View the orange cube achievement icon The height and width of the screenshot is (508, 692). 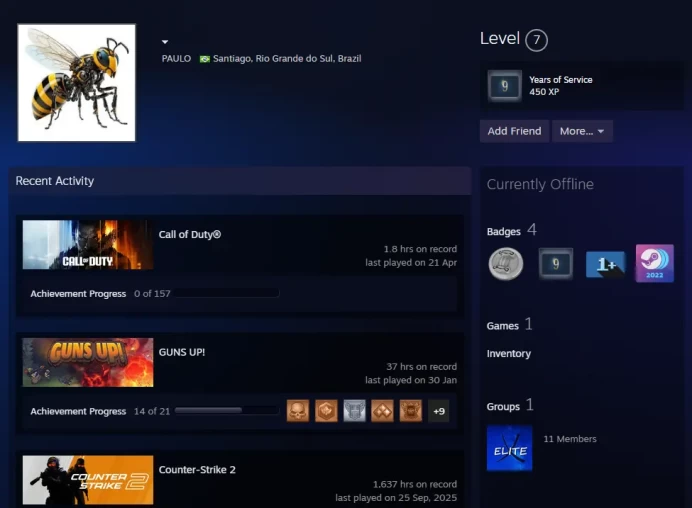tap(326, 411)
